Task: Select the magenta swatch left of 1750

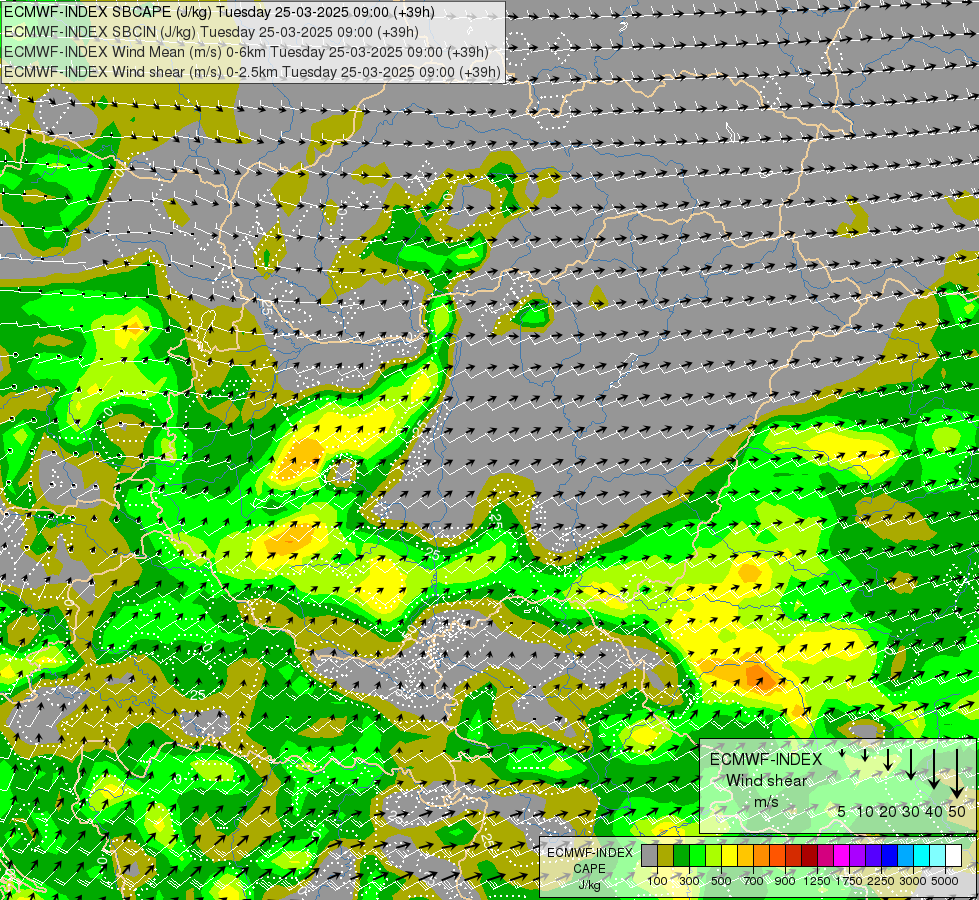Action: click(842, 856)
